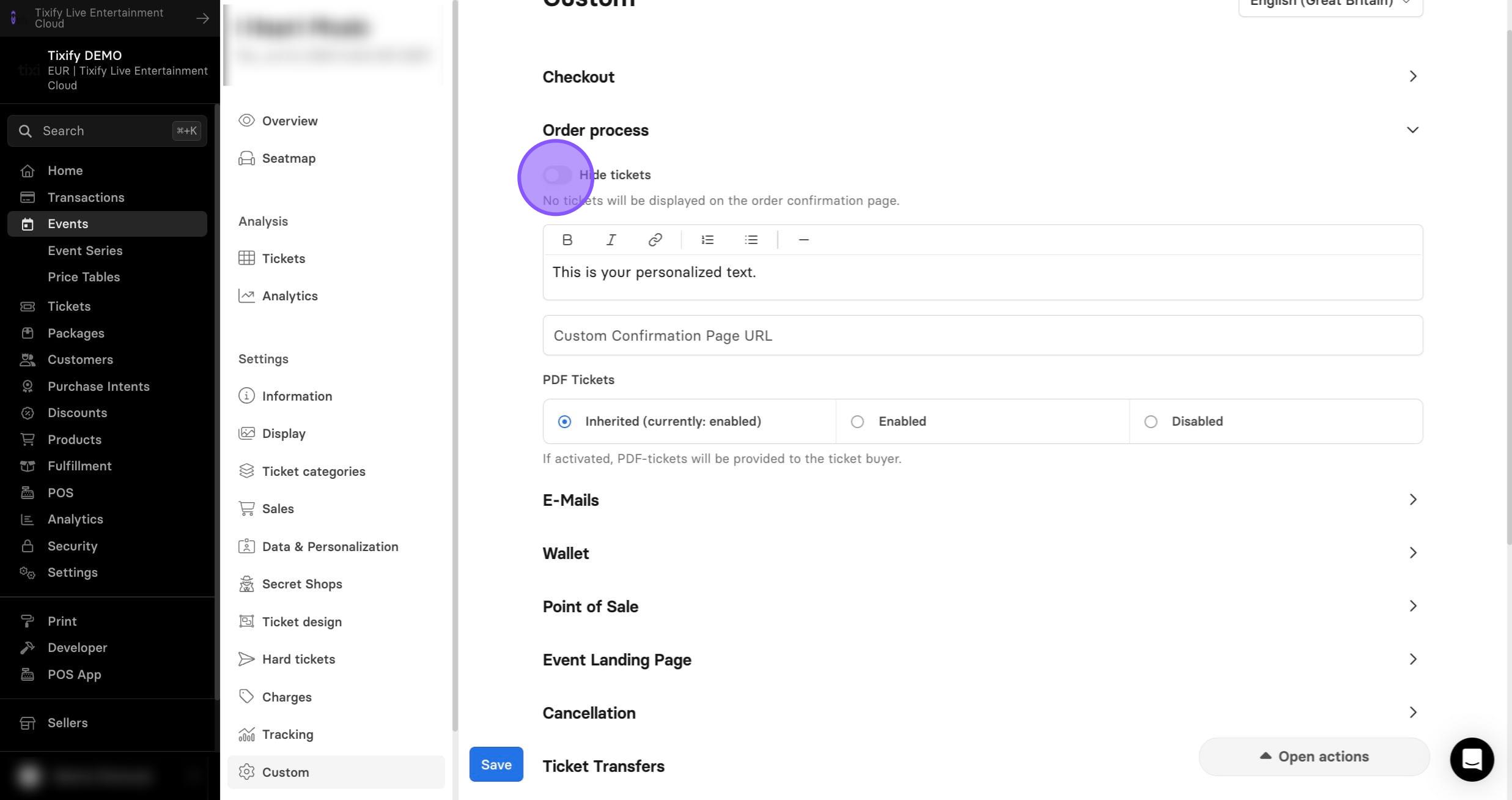Click the search magnifier icon
Image resolution: width=1512 pixels, height=800 pixels.
tap(25, 131)
